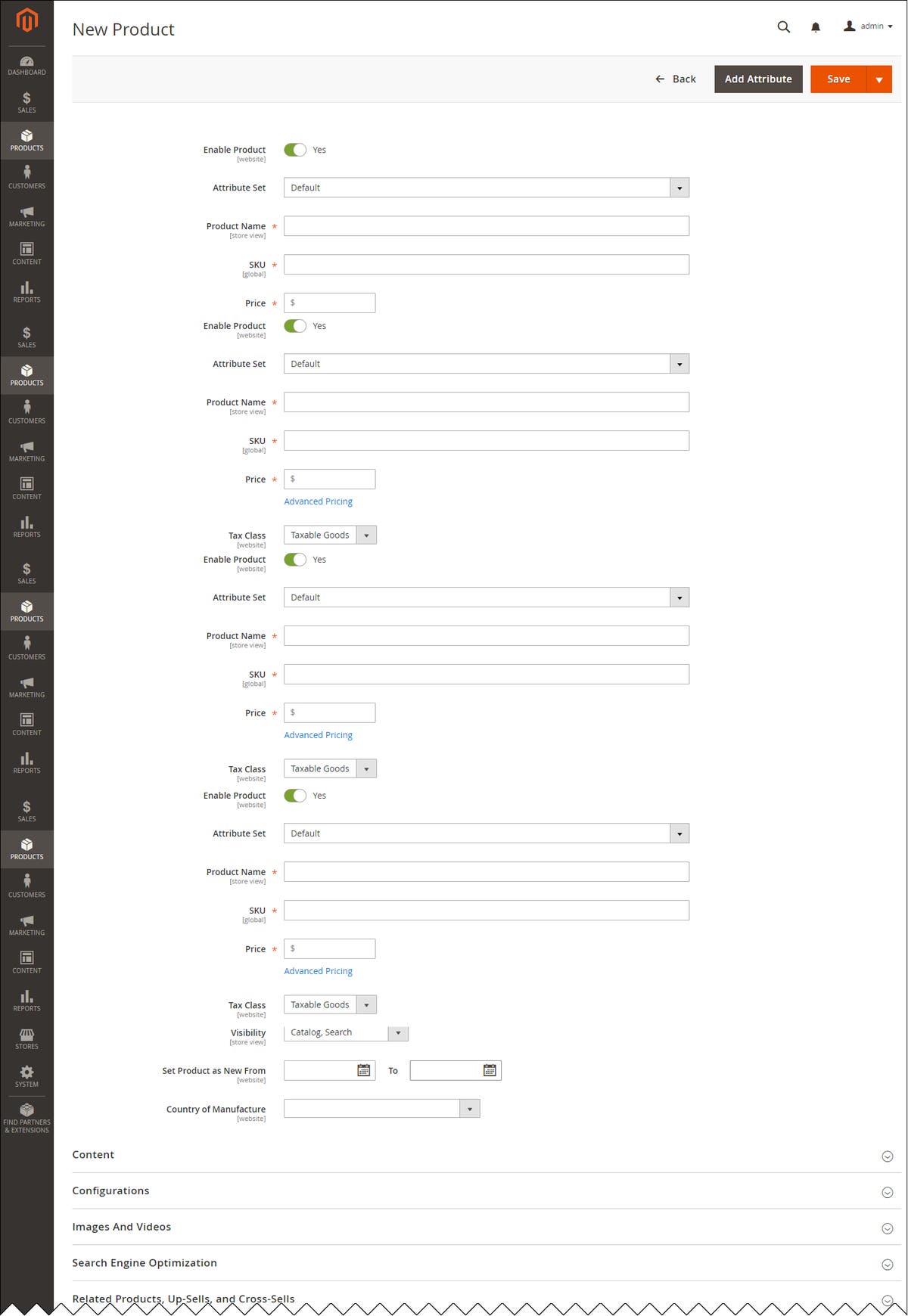Screen dimensions: 908x1316
Task: Click the Add Attribute button
Action: 758,79
